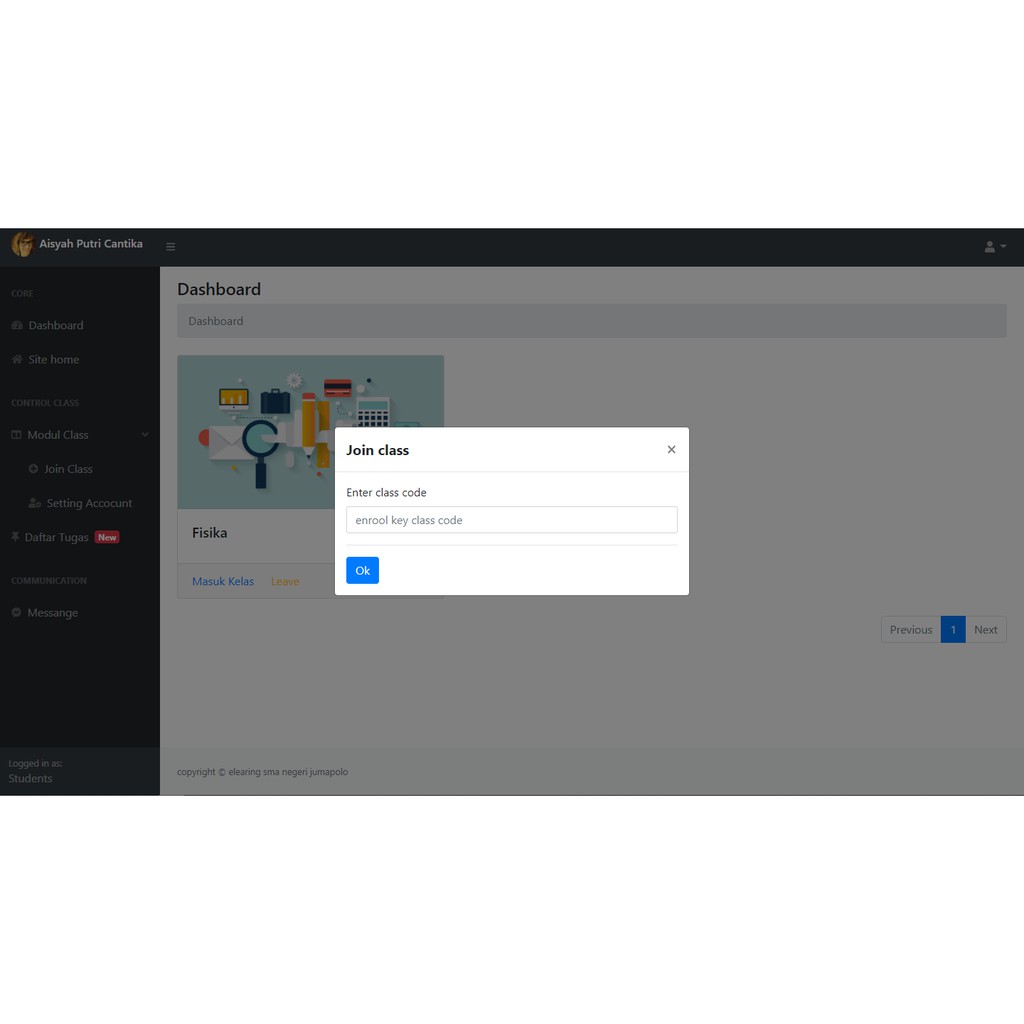Click the red New badge
Viewport: 1024px width, 1024px height.
tap(107, 537)
